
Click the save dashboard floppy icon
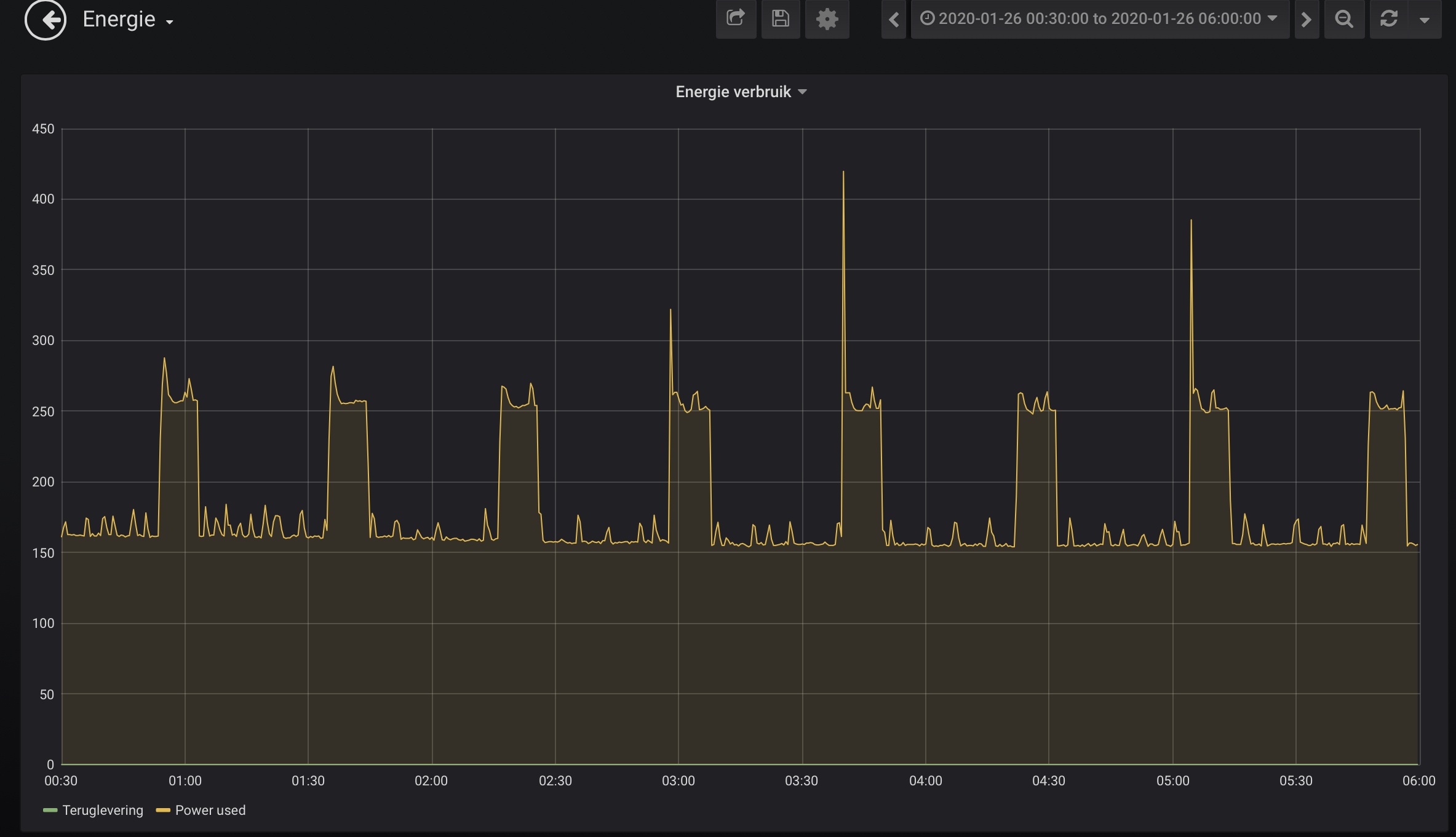click(x=781, y=18)
